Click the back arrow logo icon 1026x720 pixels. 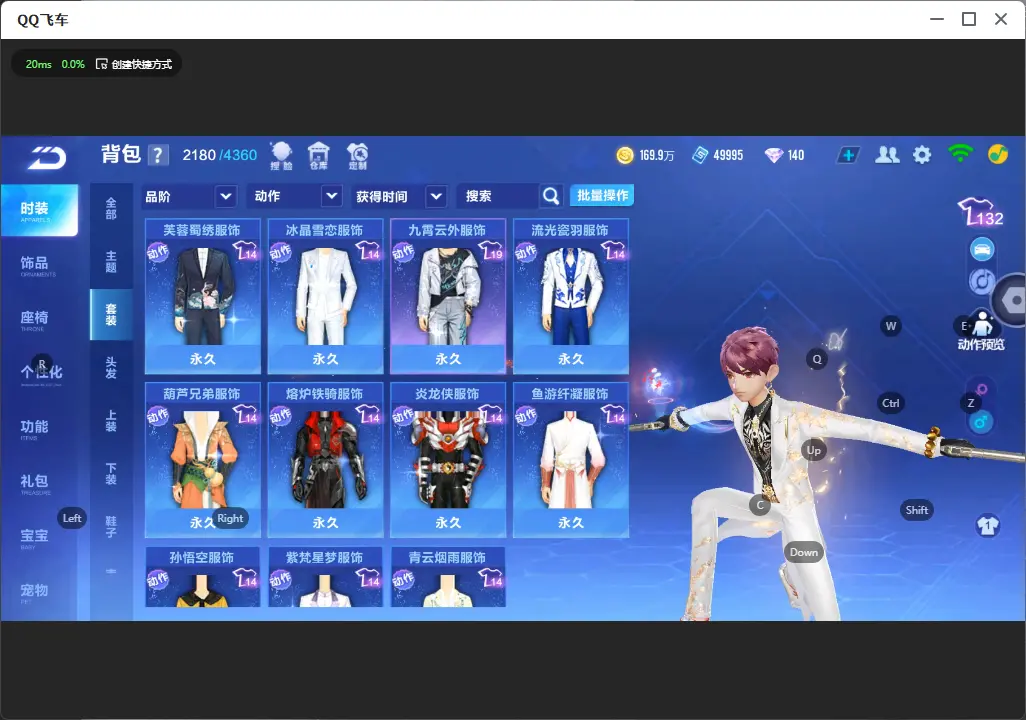tap(47, 158)
